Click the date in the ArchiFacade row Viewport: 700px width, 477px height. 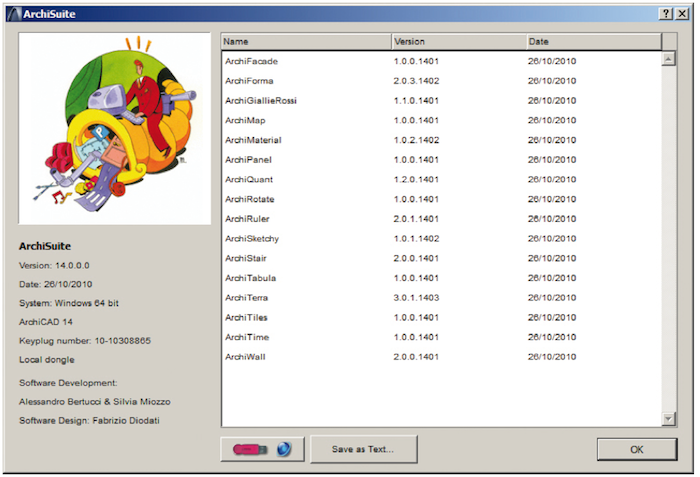[x=552, y=61]
